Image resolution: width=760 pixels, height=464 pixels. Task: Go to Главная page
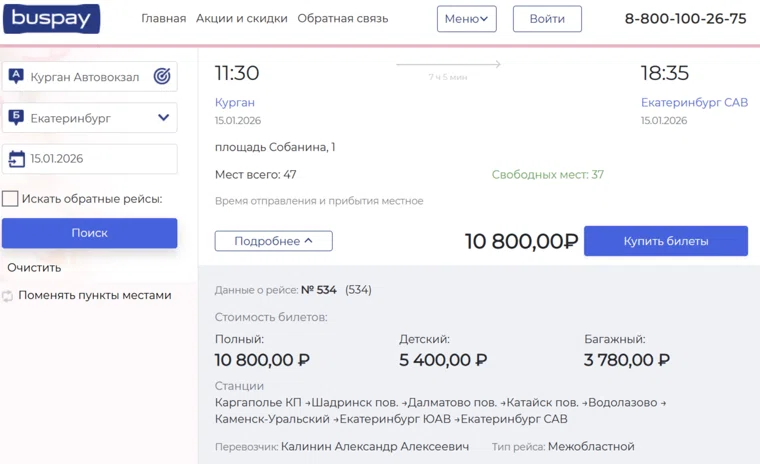[163, 19]
